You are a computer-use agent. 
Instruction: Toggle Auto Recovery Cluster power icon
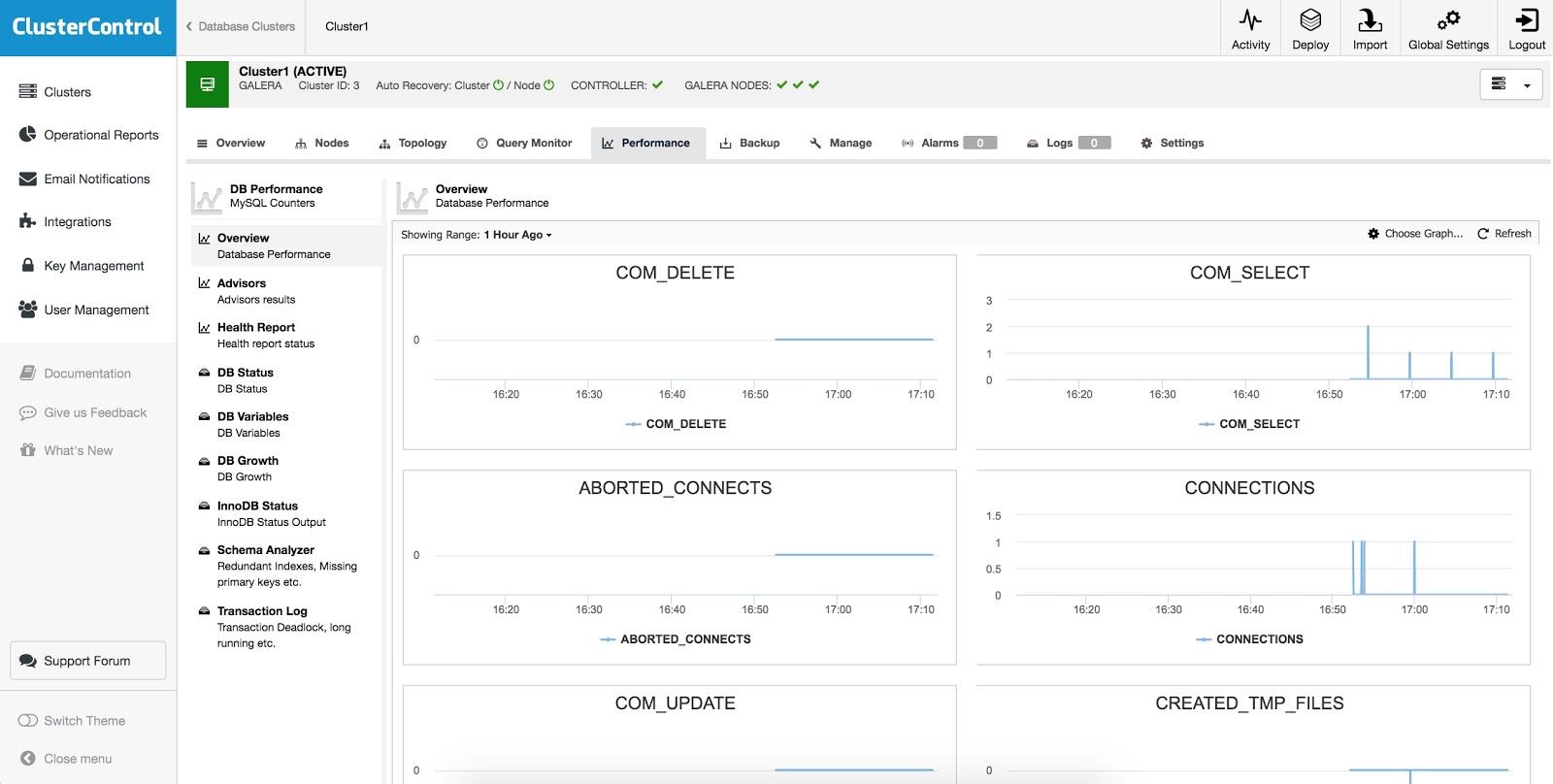click(x=498, y=85)
